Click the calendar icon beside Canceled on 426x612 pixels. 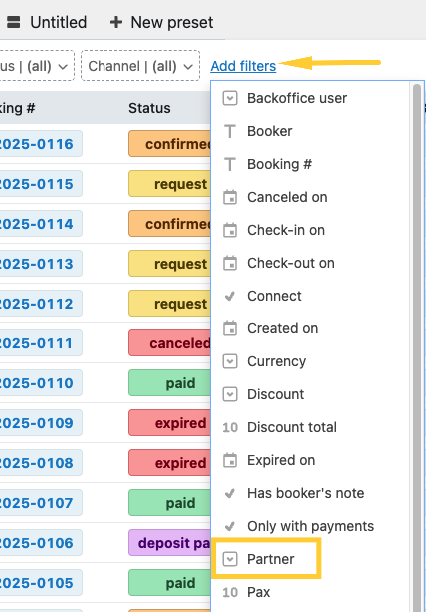230,197
